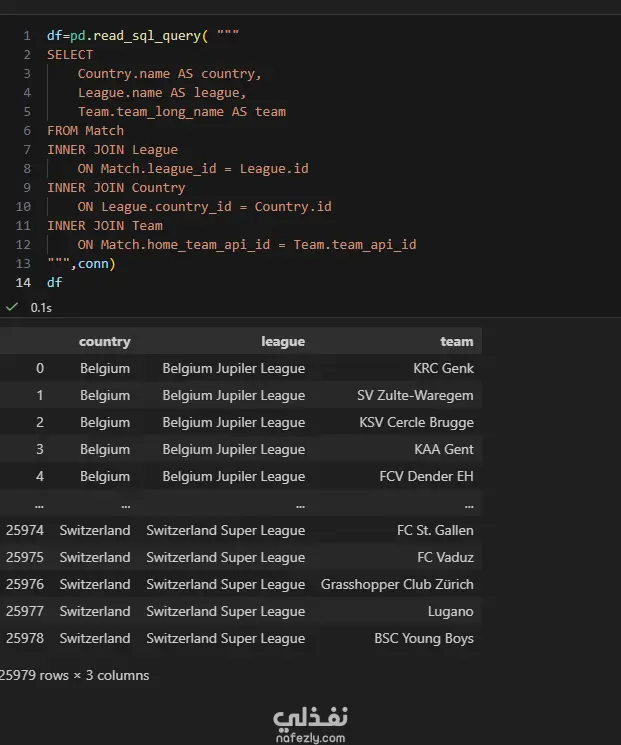
Task: Click the BSC Young Boys cell
Action: pyautogui.click(x=424, y=638)
